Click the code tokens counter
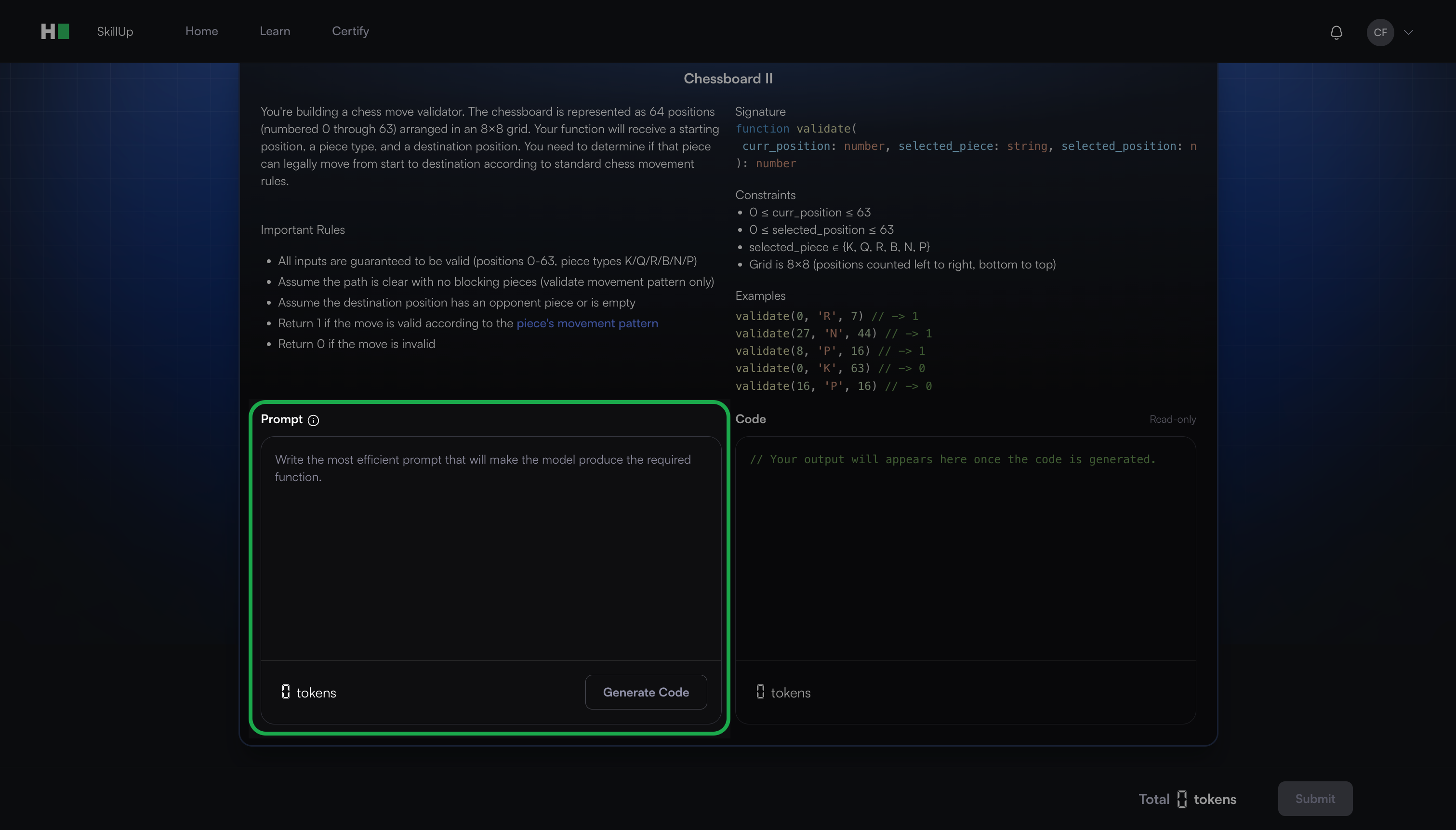The image size is (1456, 830). 783,693
